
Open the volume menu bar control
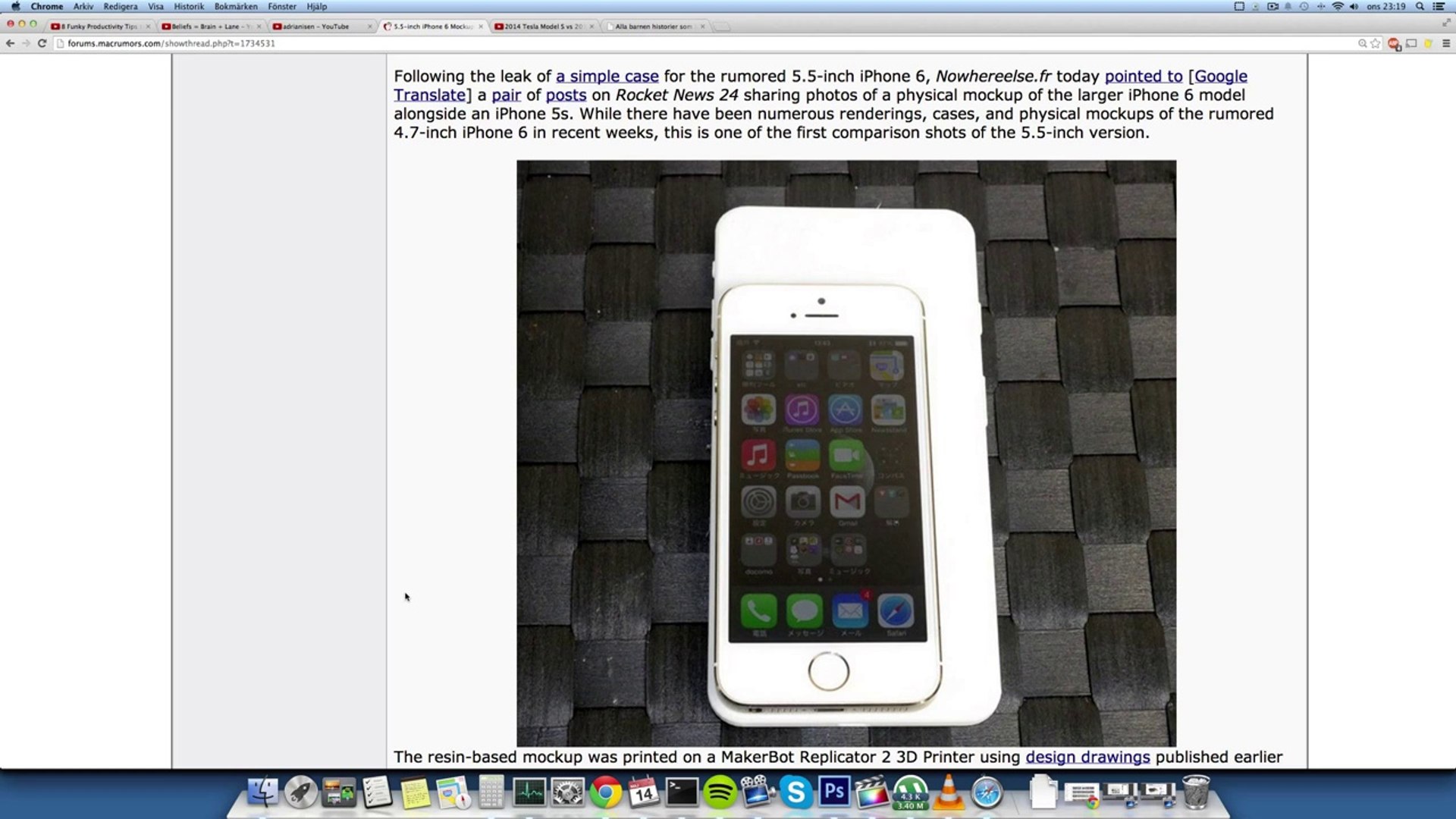tap(1354, 6)
